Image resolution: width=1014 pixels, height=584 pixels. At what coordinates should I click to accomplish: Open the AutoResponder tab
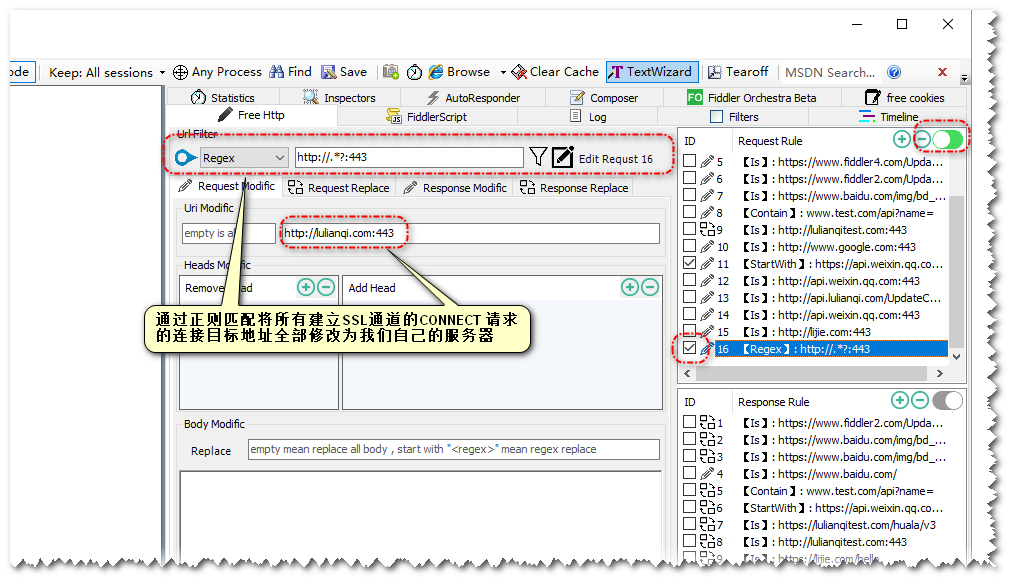(x=473, y=98)
